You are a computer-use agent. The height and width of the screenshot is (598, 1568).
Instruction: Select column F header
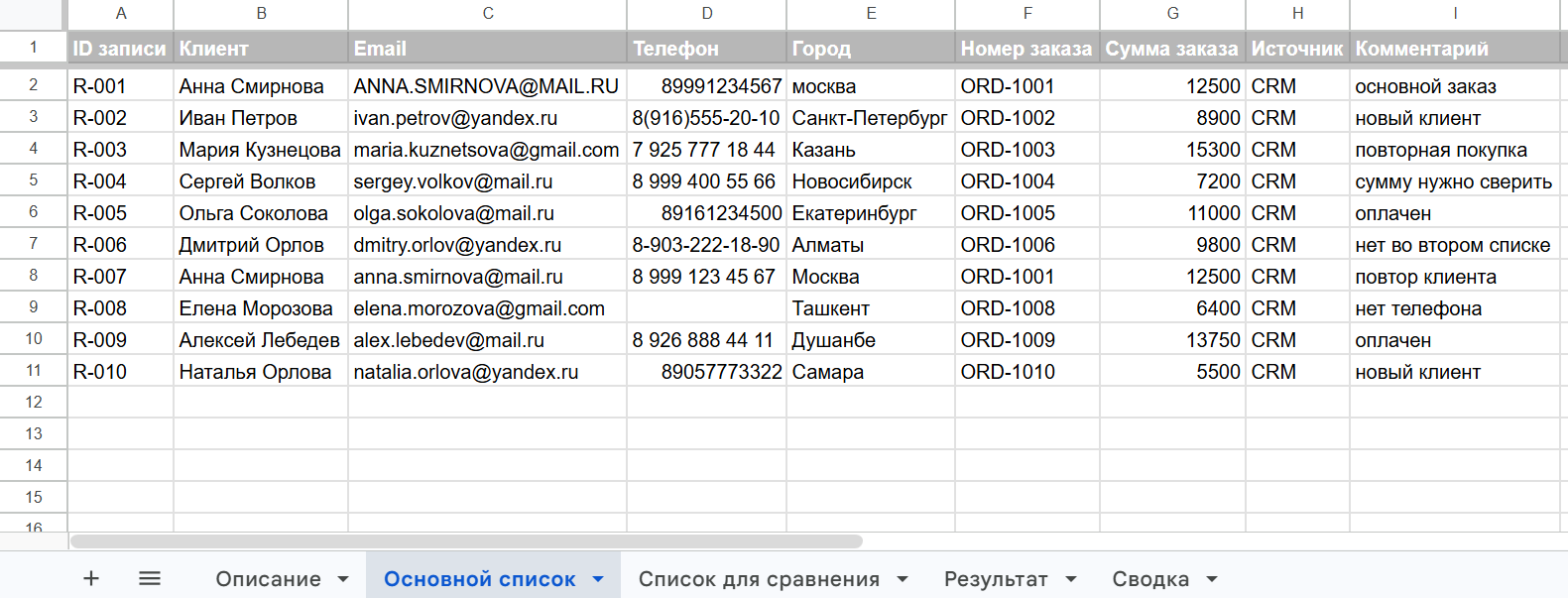[x=1027, y=14]
